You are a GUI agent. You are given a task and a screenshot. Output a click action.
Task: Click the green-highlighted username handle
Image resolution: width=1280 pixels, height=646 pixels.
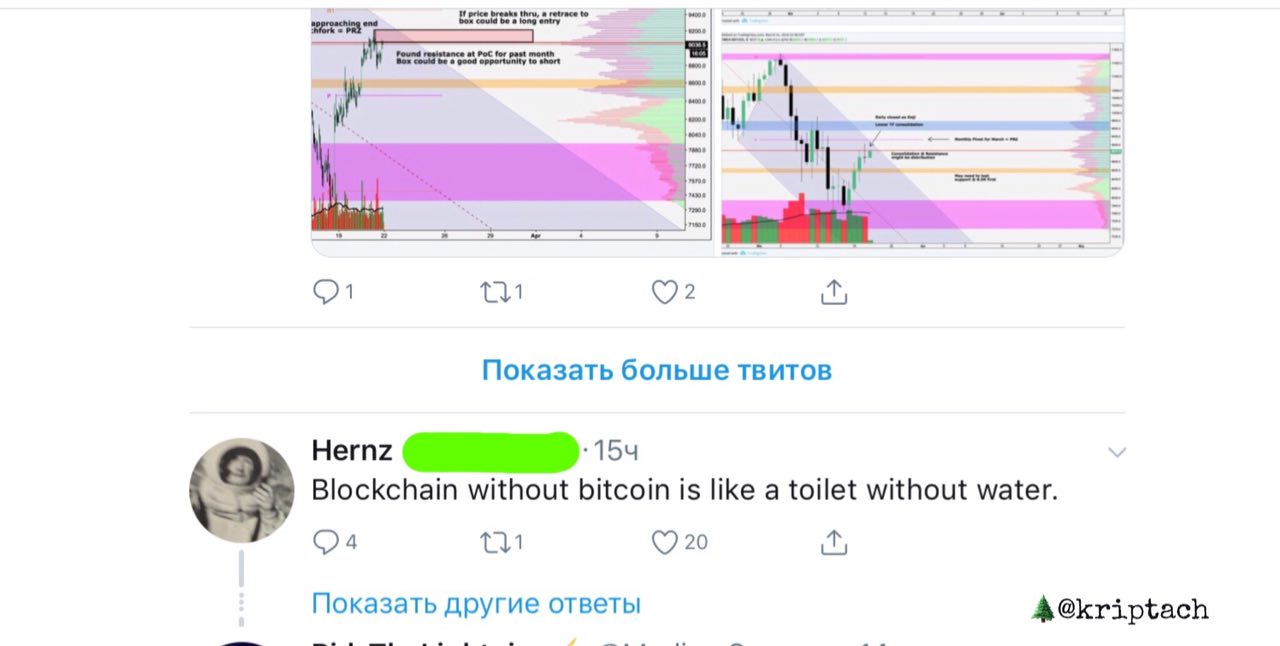pos(491,451)
